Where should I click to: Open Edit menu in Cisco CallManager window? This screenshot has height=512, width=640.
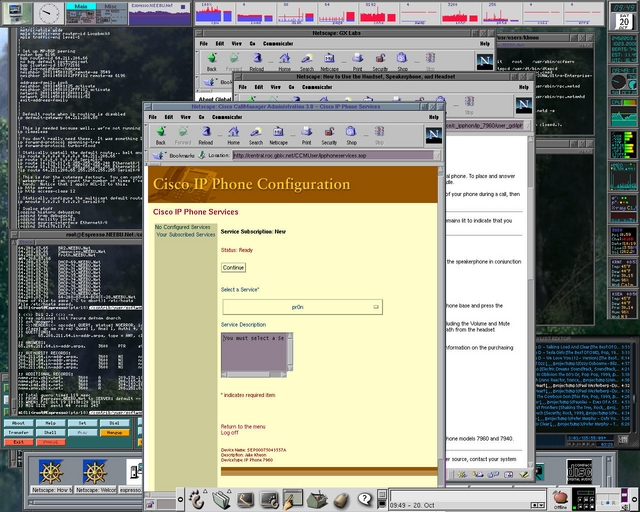click(x=169, y=117)
